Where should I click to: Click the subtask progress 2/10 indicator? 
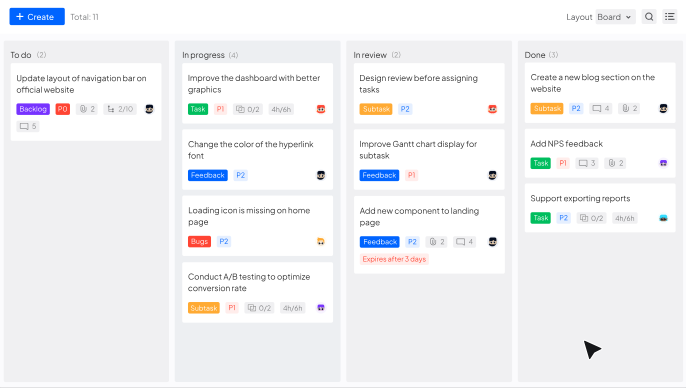(120, 109)
